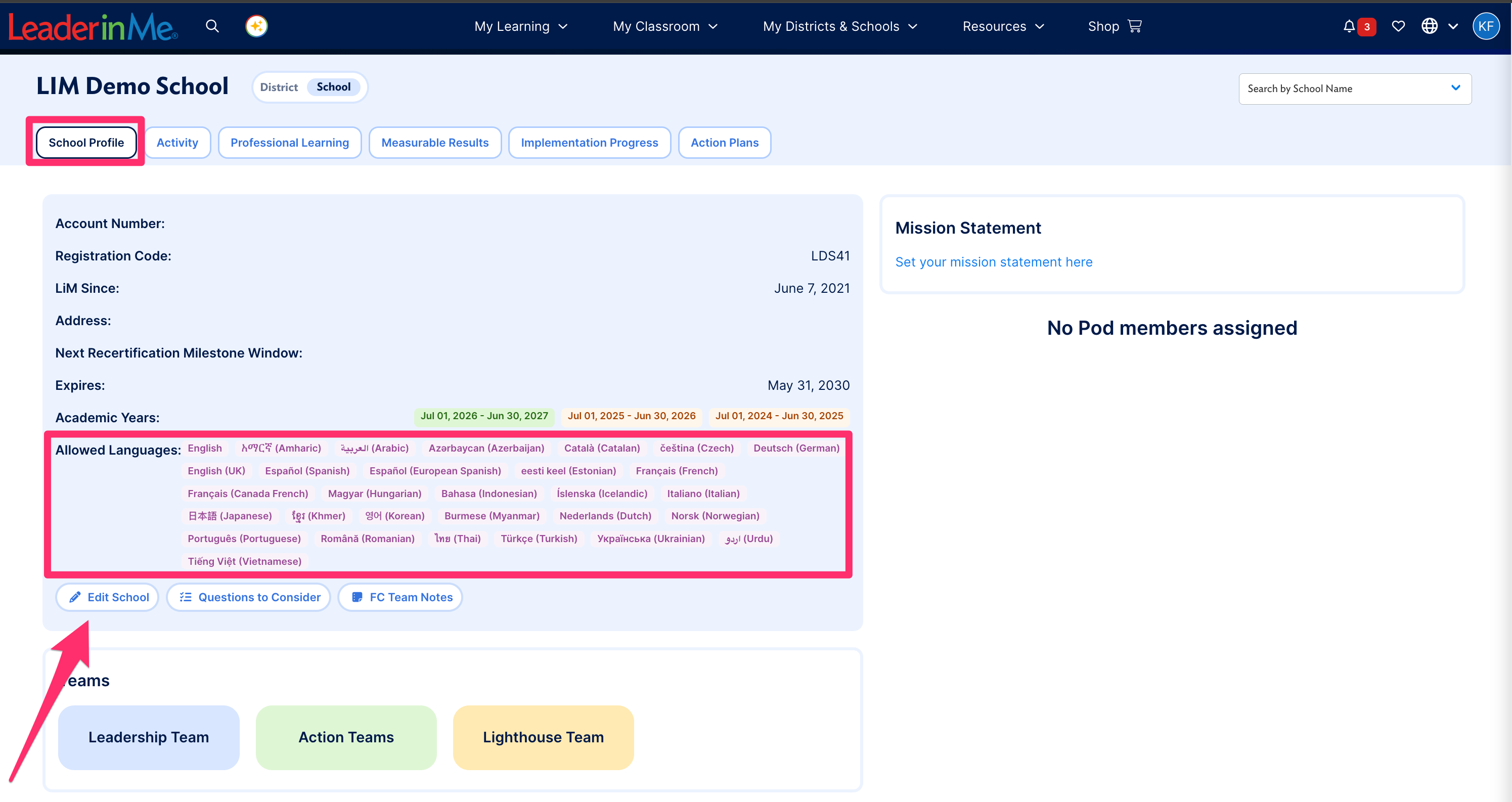Open the Search by School Name dropdown

pyautogui.click(x=1355, y=88)
